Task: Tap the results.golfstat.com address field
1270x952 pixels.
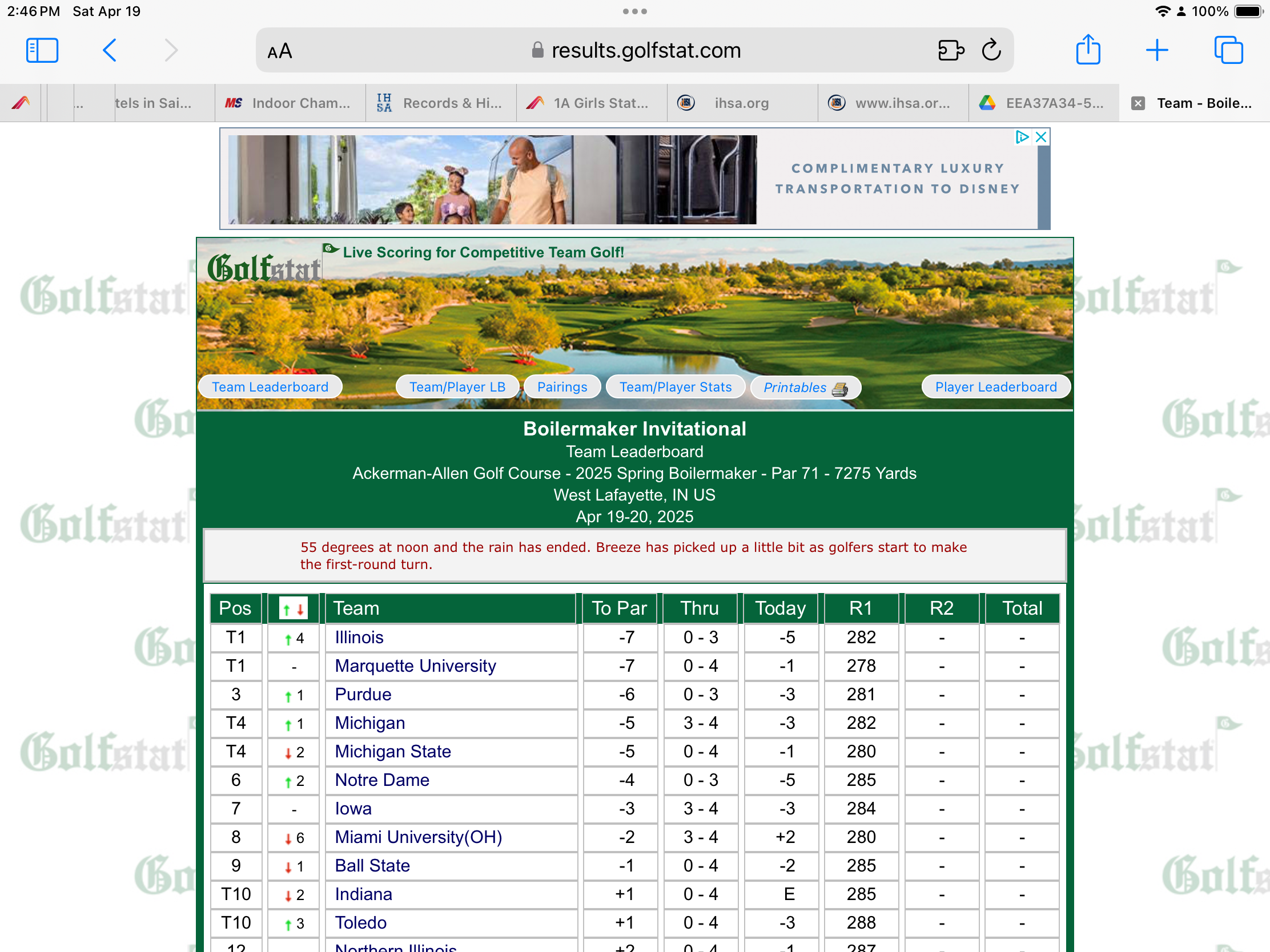Action: tap(646, 50)
